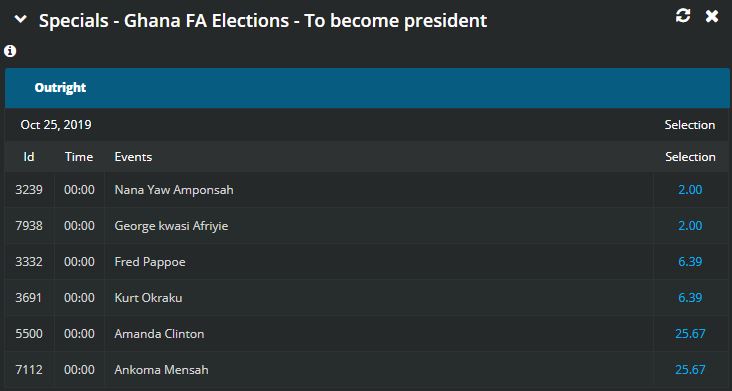Image resolution: width=732 pixels, height=391 pixels.
Task: Pick George kwasi Afriyie odds 2.00
Action: [x=690, y=226]
